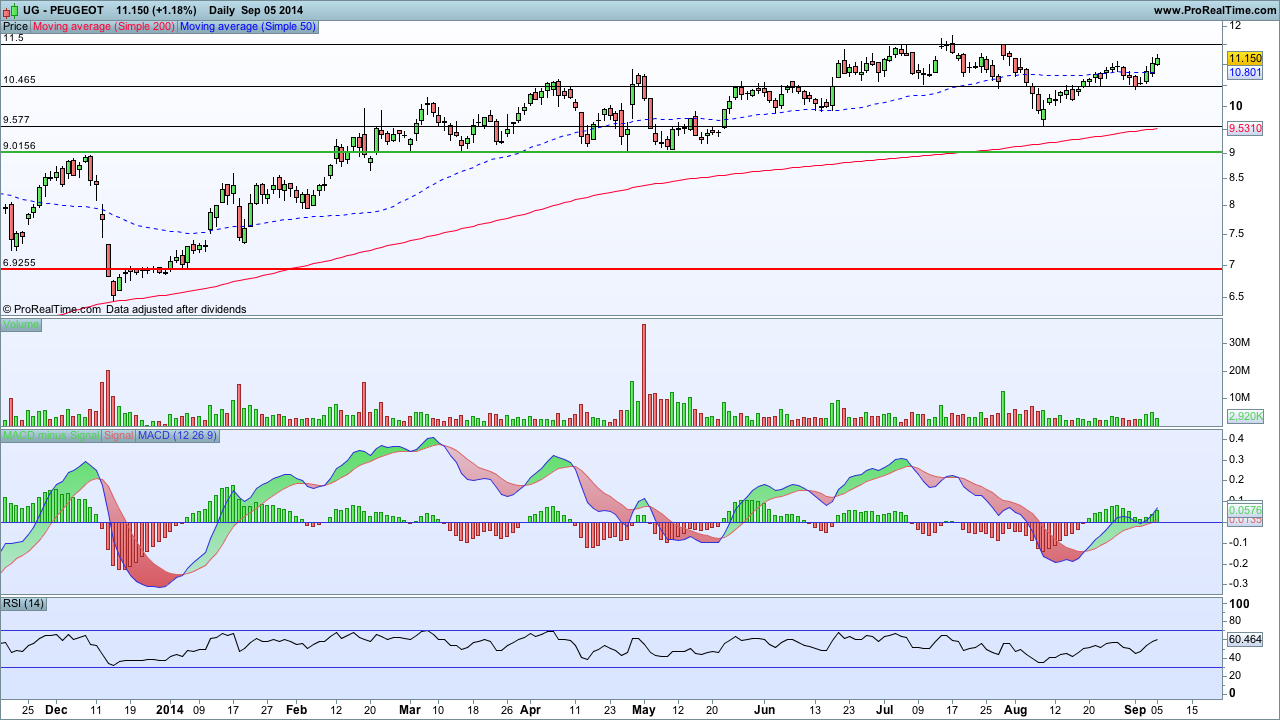Click the "6.5" price axis label
This screenshot has width=1280, height=720.
coord(1236,296)
